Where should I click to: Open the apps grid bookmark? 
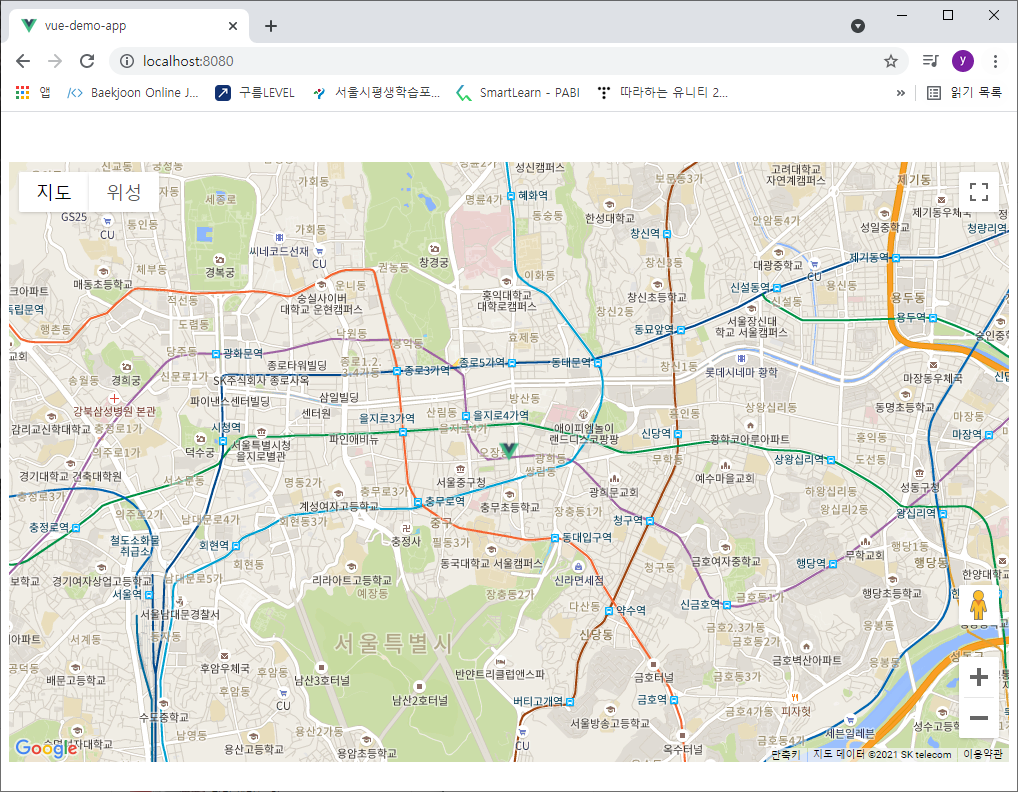[32, 93]
